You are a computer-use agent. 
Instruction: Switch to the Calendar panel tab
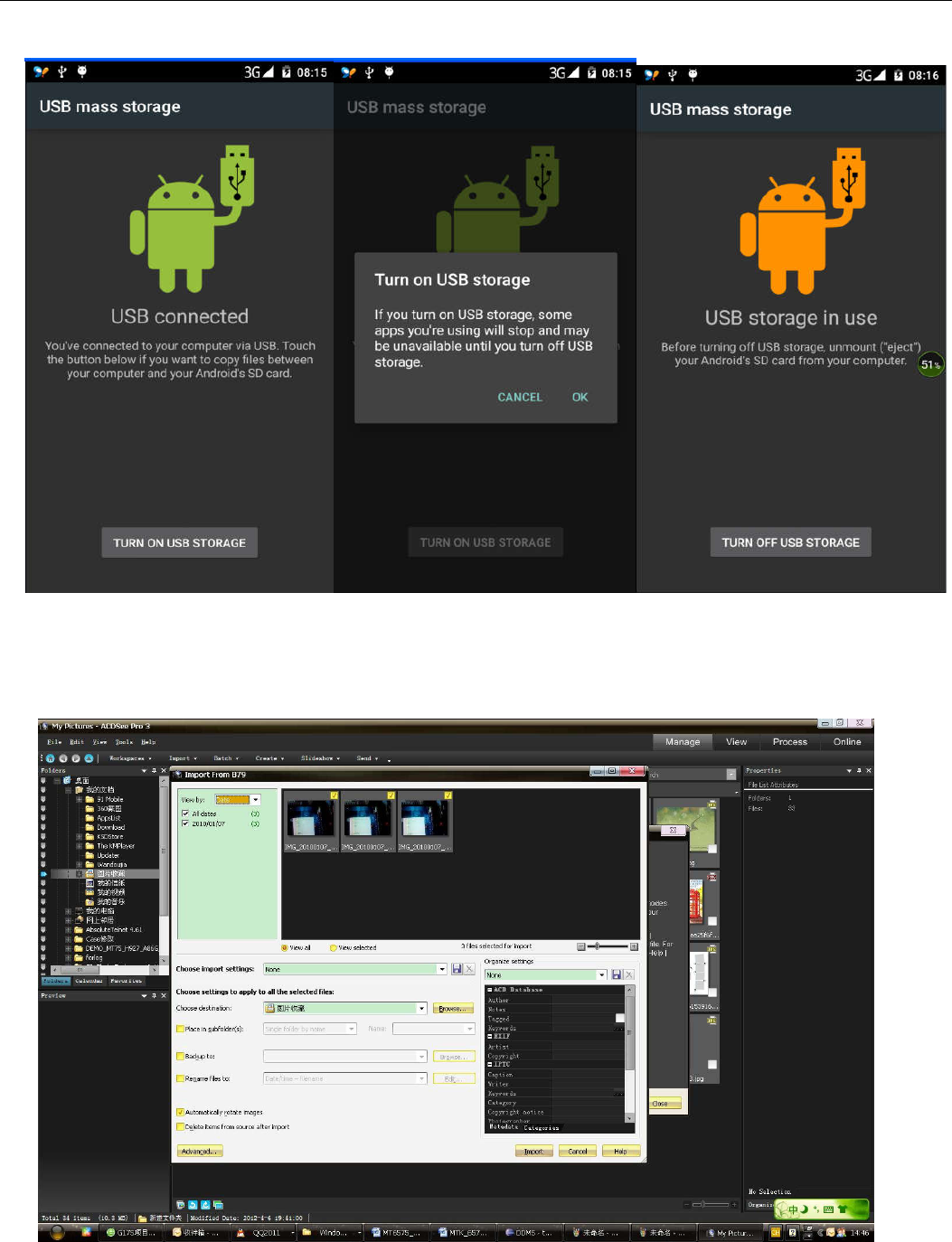coord(89,981)
